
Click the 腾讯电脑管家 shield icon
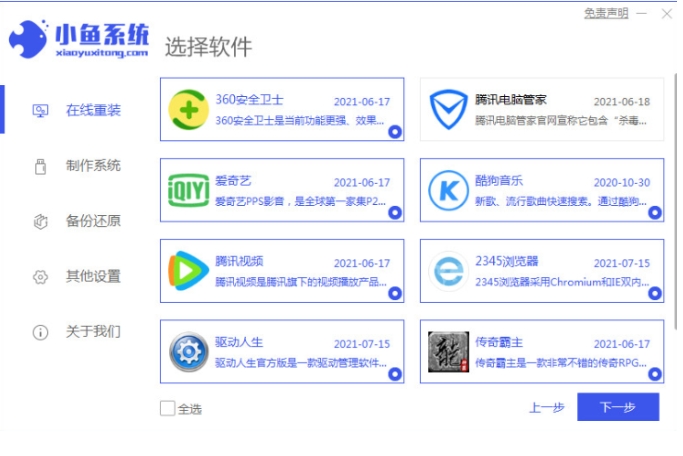448,109
